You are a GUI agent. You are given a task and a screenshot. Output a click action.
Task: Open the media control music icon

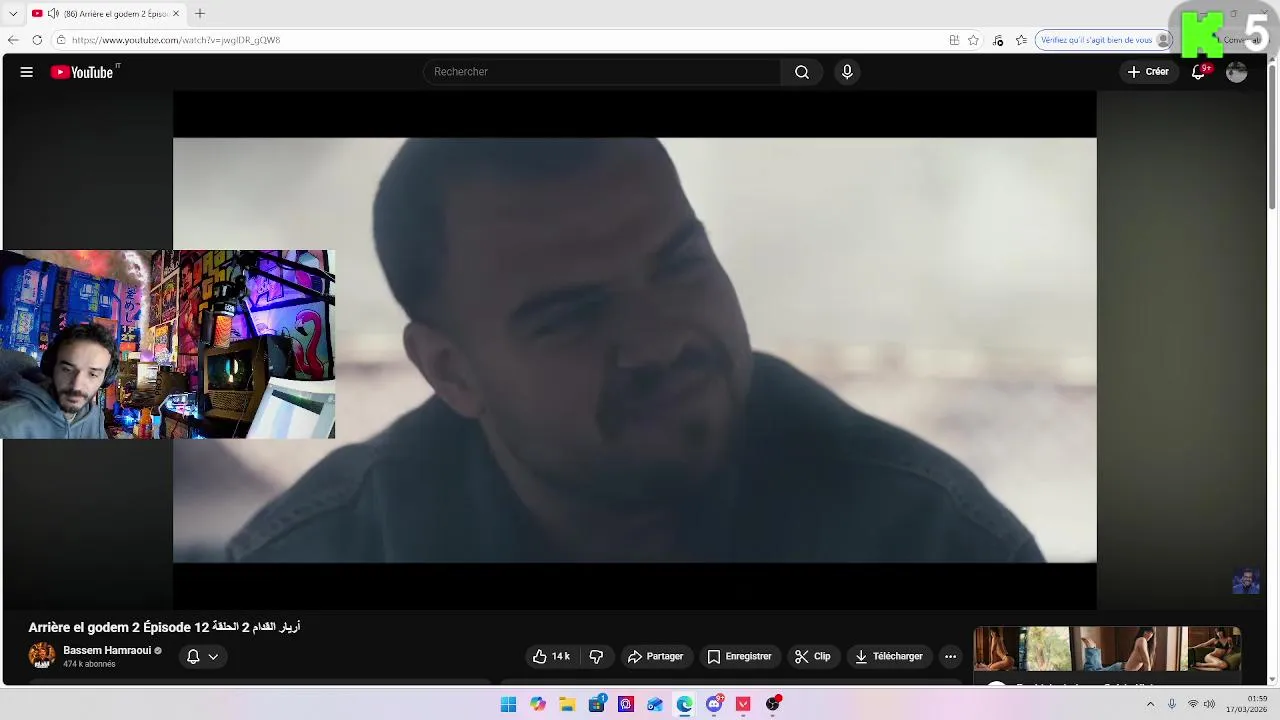[998, 40]
